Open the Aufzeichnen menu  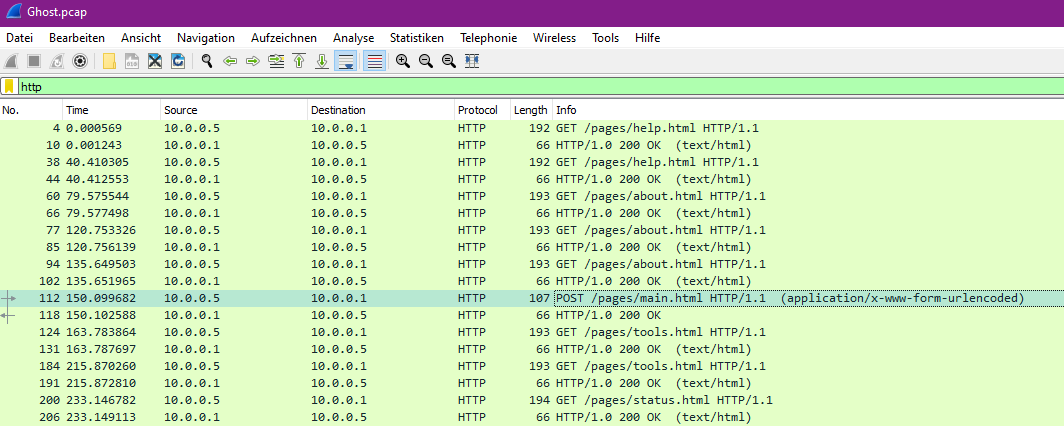coord(284,38)
